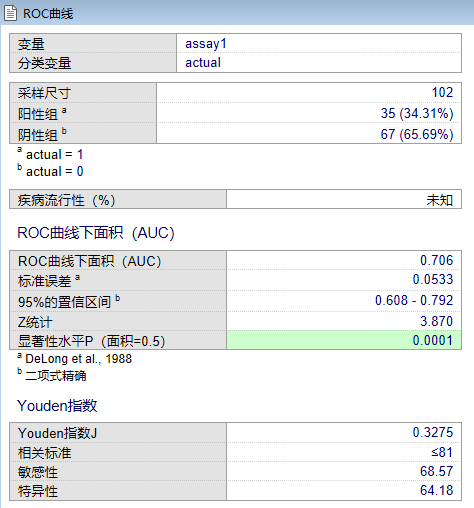Select the assay1 variable value
The image size is (474, 508).
coord(206,44)
